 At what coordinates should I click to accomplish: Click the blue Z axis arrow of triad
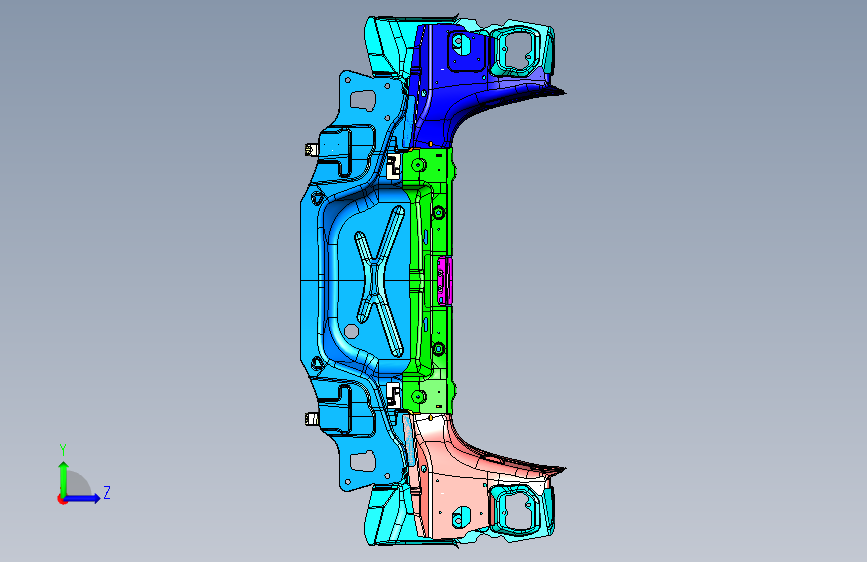coord(83,498)
